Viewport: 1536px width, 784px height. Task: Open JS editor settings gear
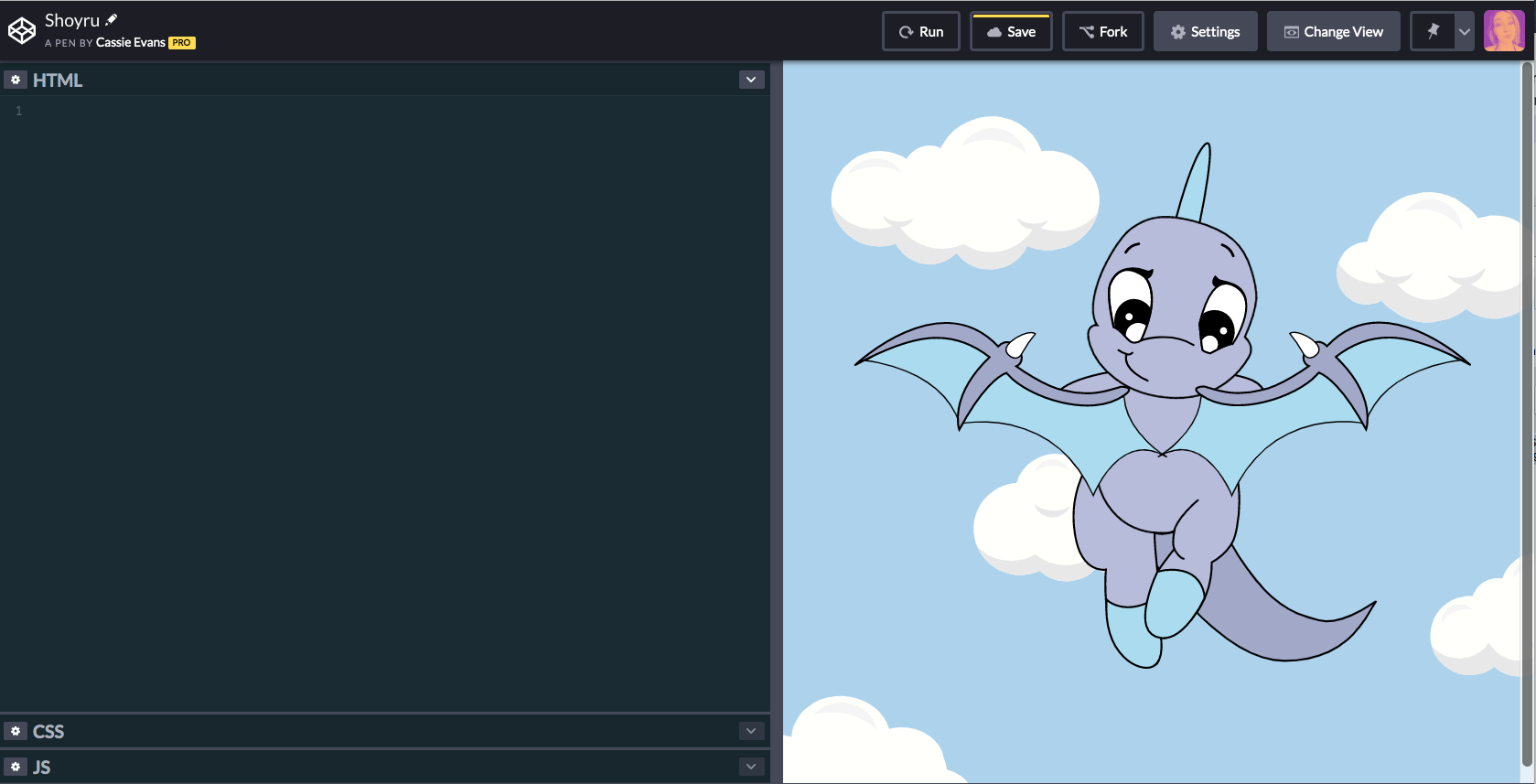tap(16, 767)
